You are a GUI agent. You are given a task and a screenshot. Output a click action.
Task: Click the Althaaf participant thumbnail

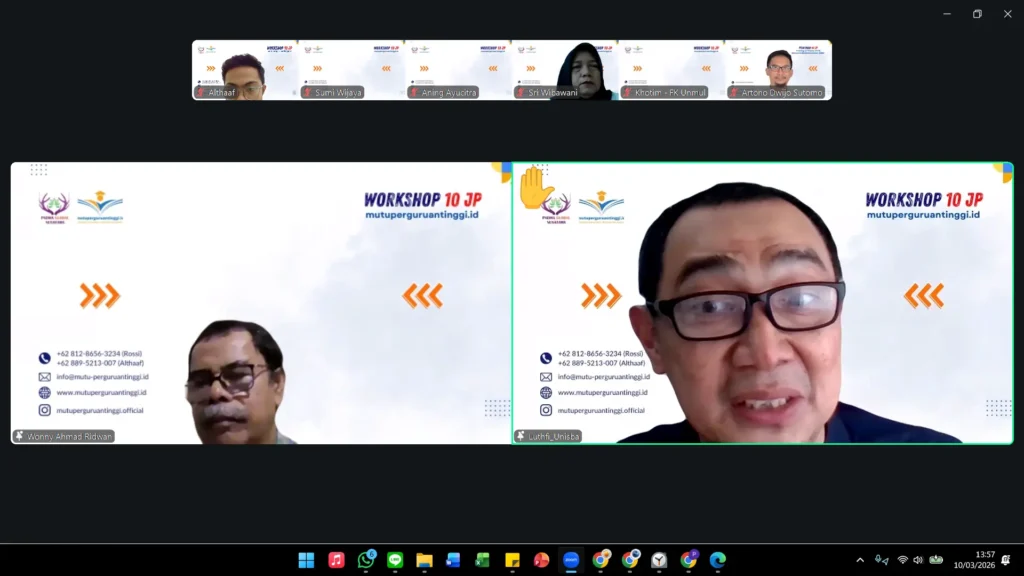pyautogui.click(x=245, y=70)
